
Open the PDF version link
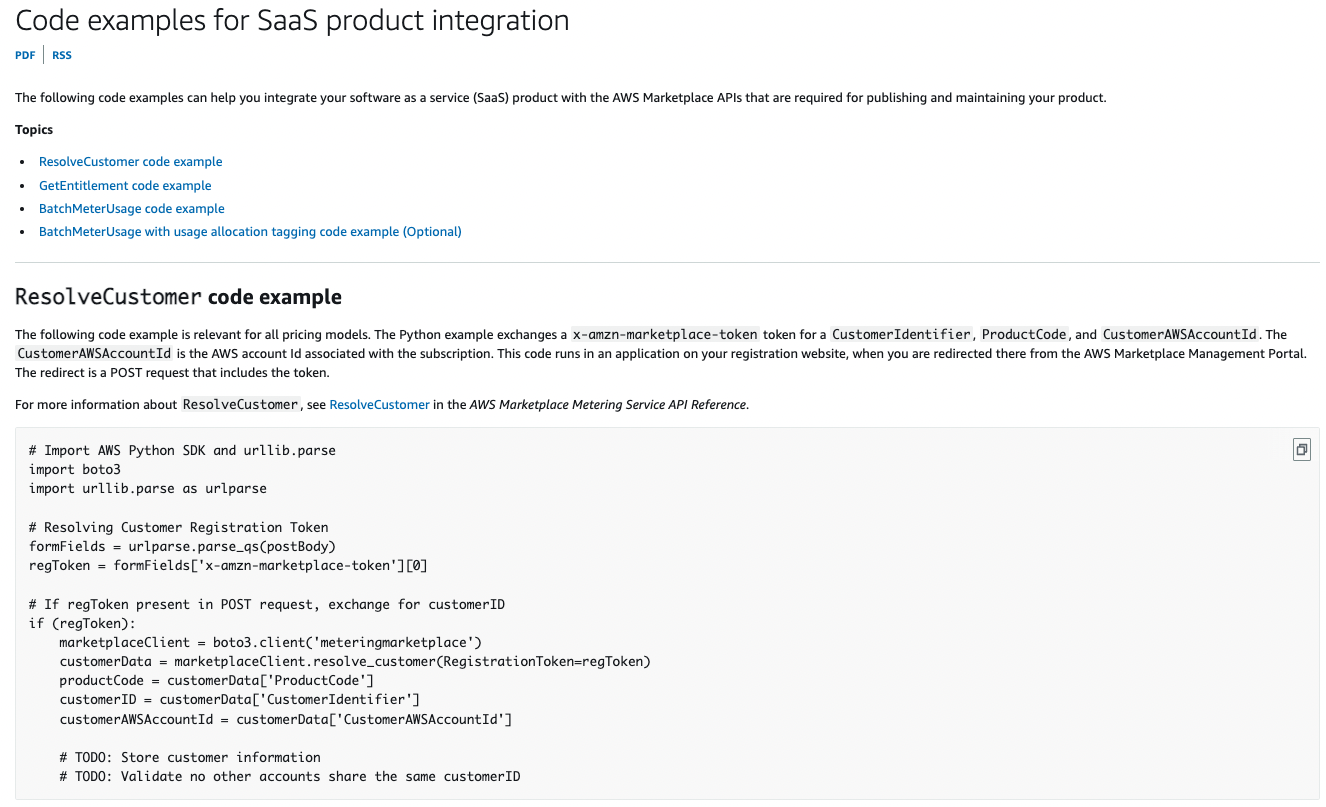coord(25,56)
